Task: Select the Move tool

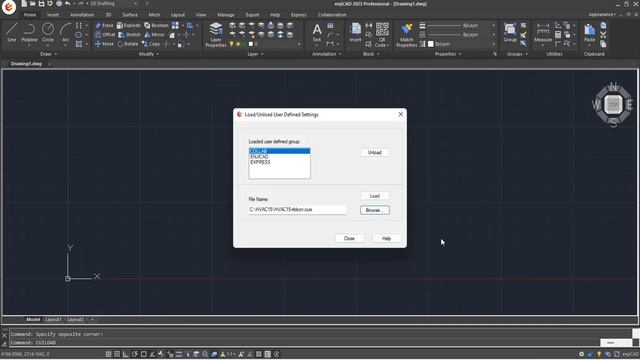Action: [x=104, y=44]
